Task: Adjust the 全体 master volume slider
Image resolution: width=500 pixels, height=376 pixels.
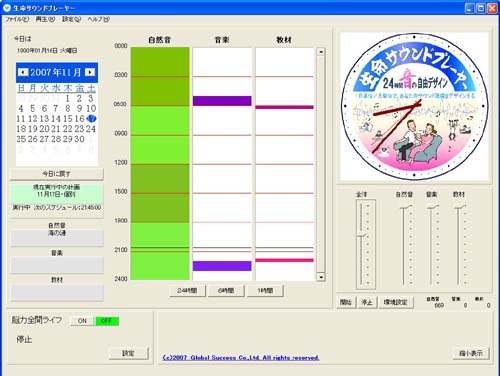Action: 361,235
